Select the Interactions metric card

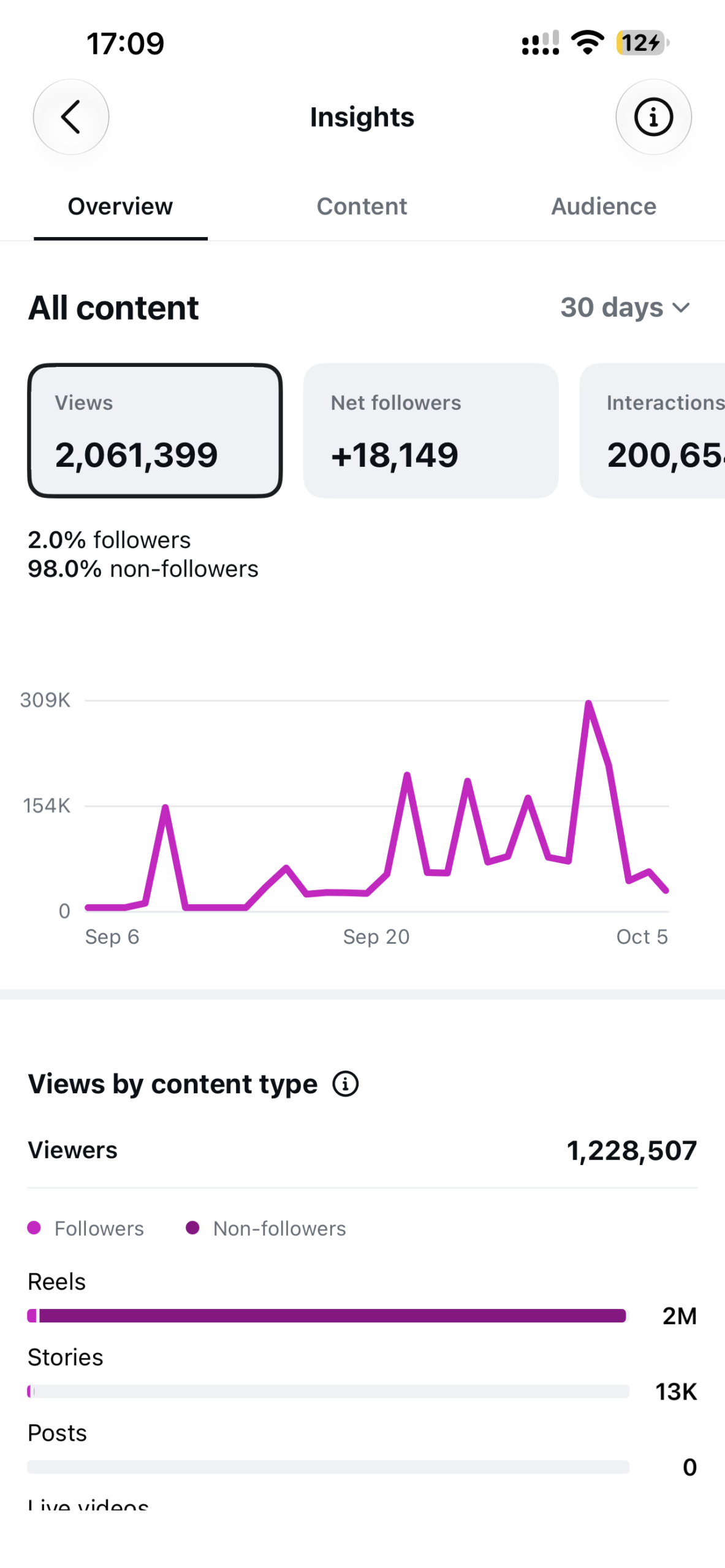pyautogui.click(x=652, y=430)
